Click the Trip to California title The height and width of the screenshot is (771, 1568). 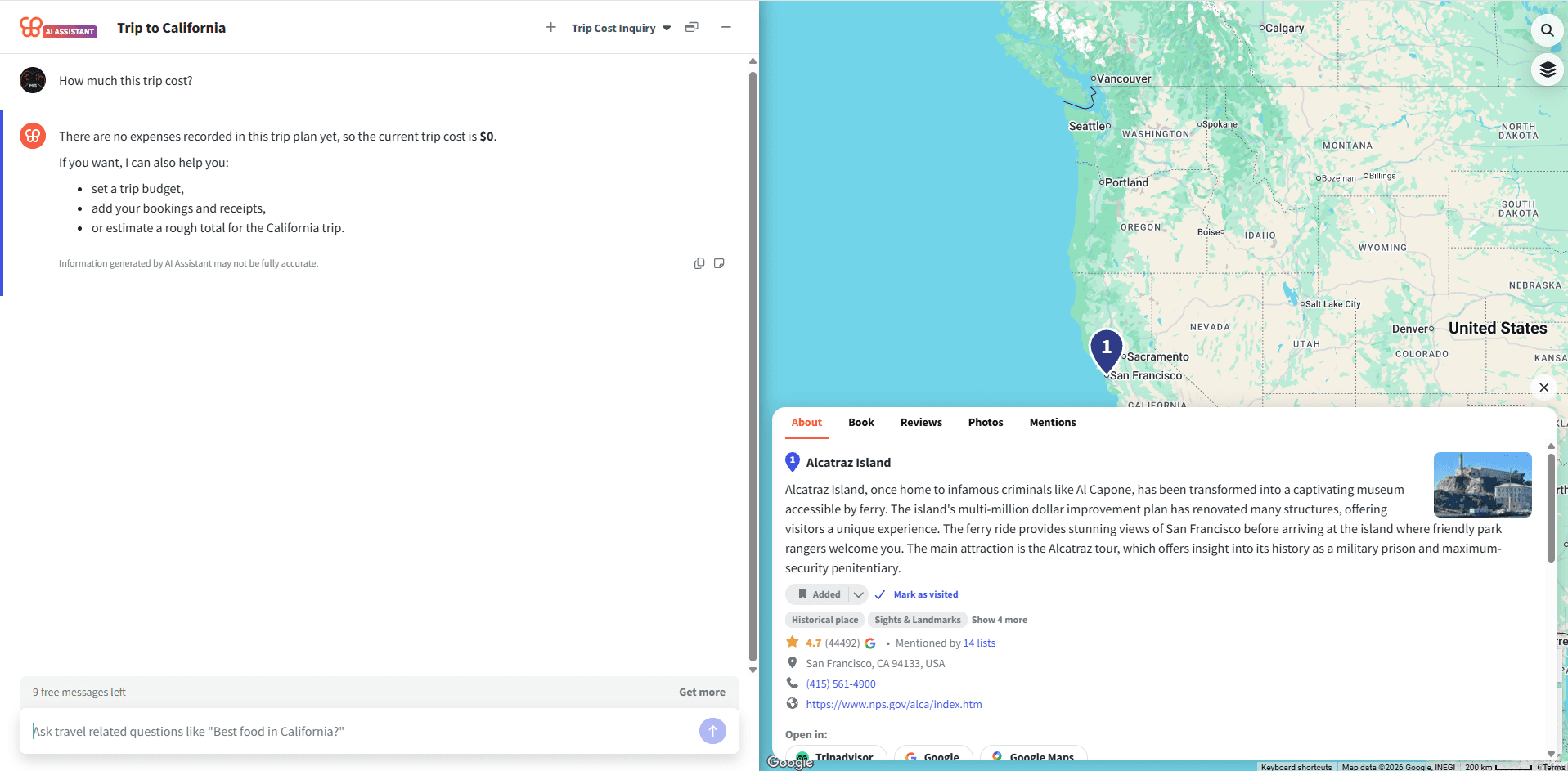(171, 28)
